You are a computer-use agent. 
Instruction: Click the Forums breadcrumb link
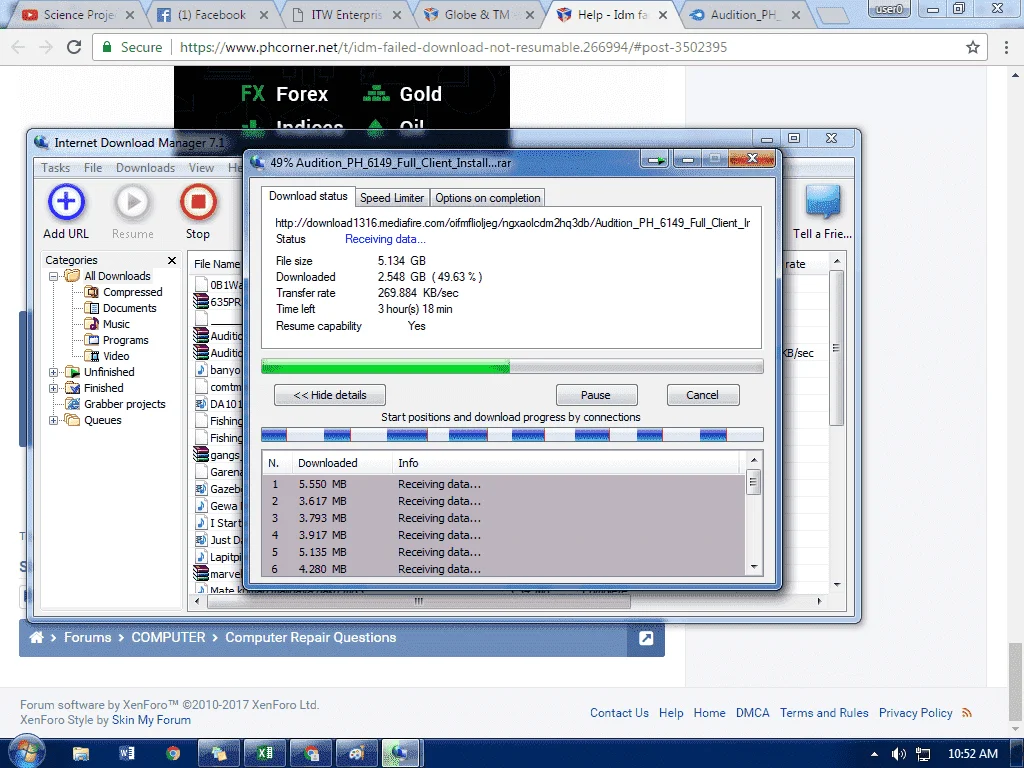[88, 637]
